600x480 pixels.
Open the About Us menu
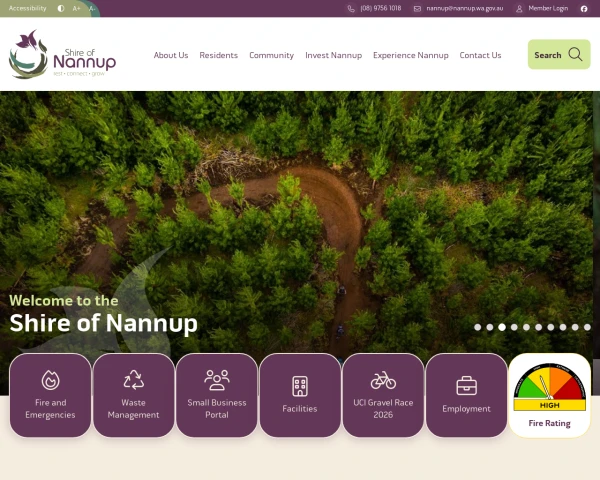171,55
